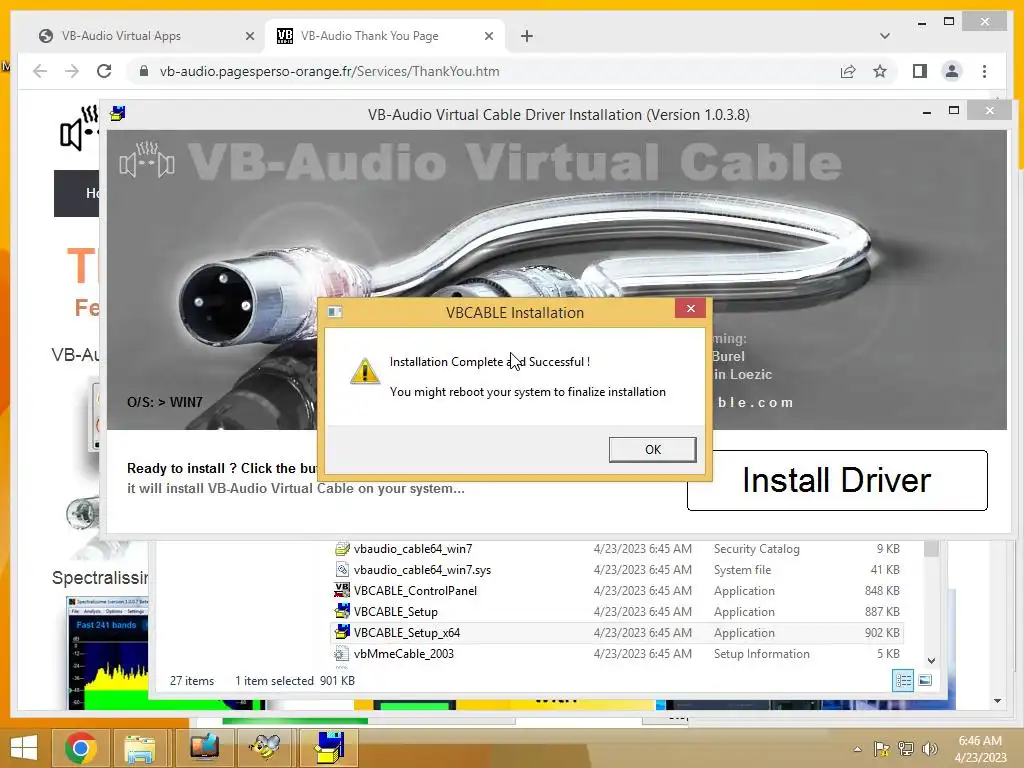Open Chrome from the taskbar

[x=81, y=748]
